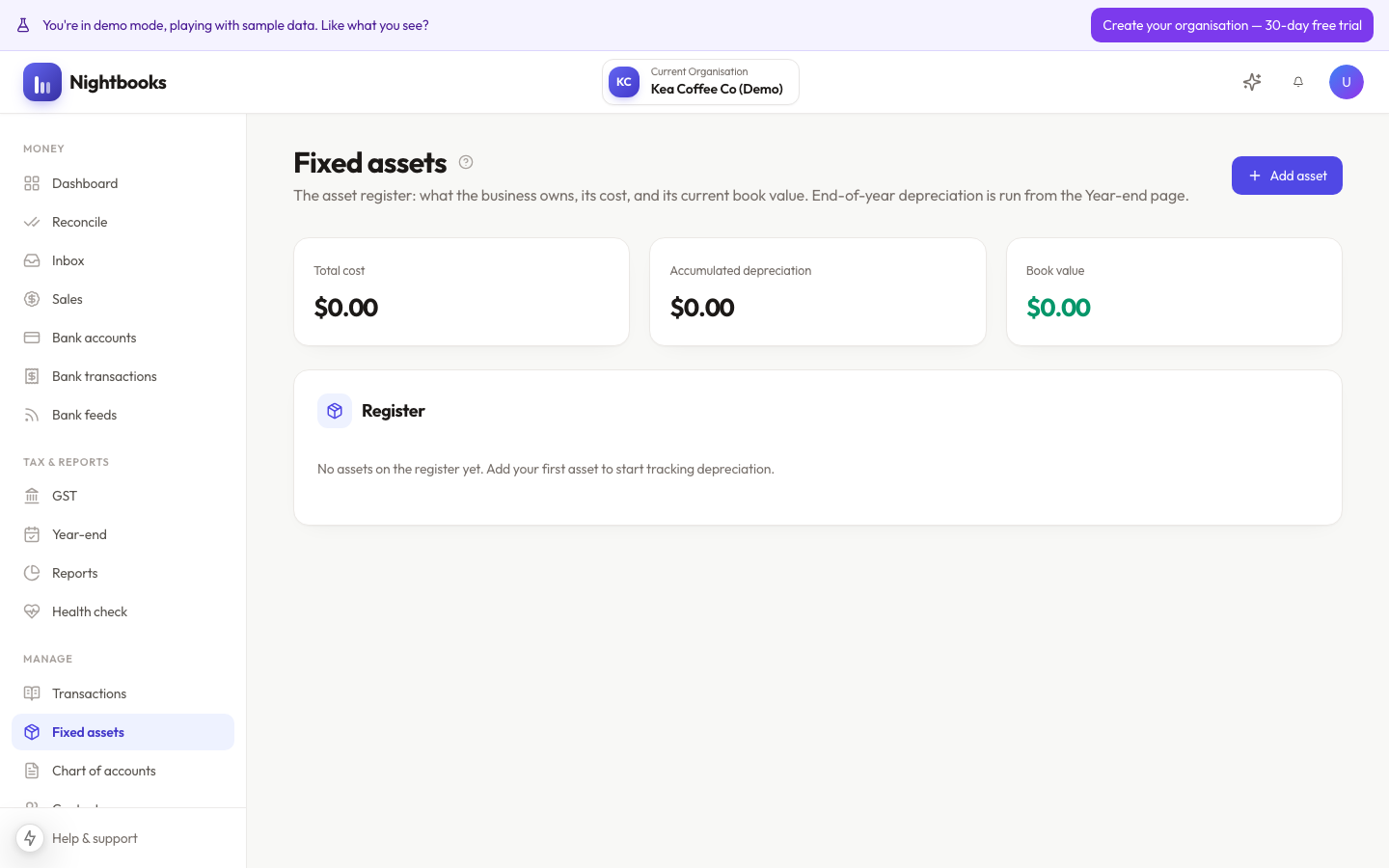Open Chart of accounts
The width and height of the screenshot is (1389, 868).
123,771
